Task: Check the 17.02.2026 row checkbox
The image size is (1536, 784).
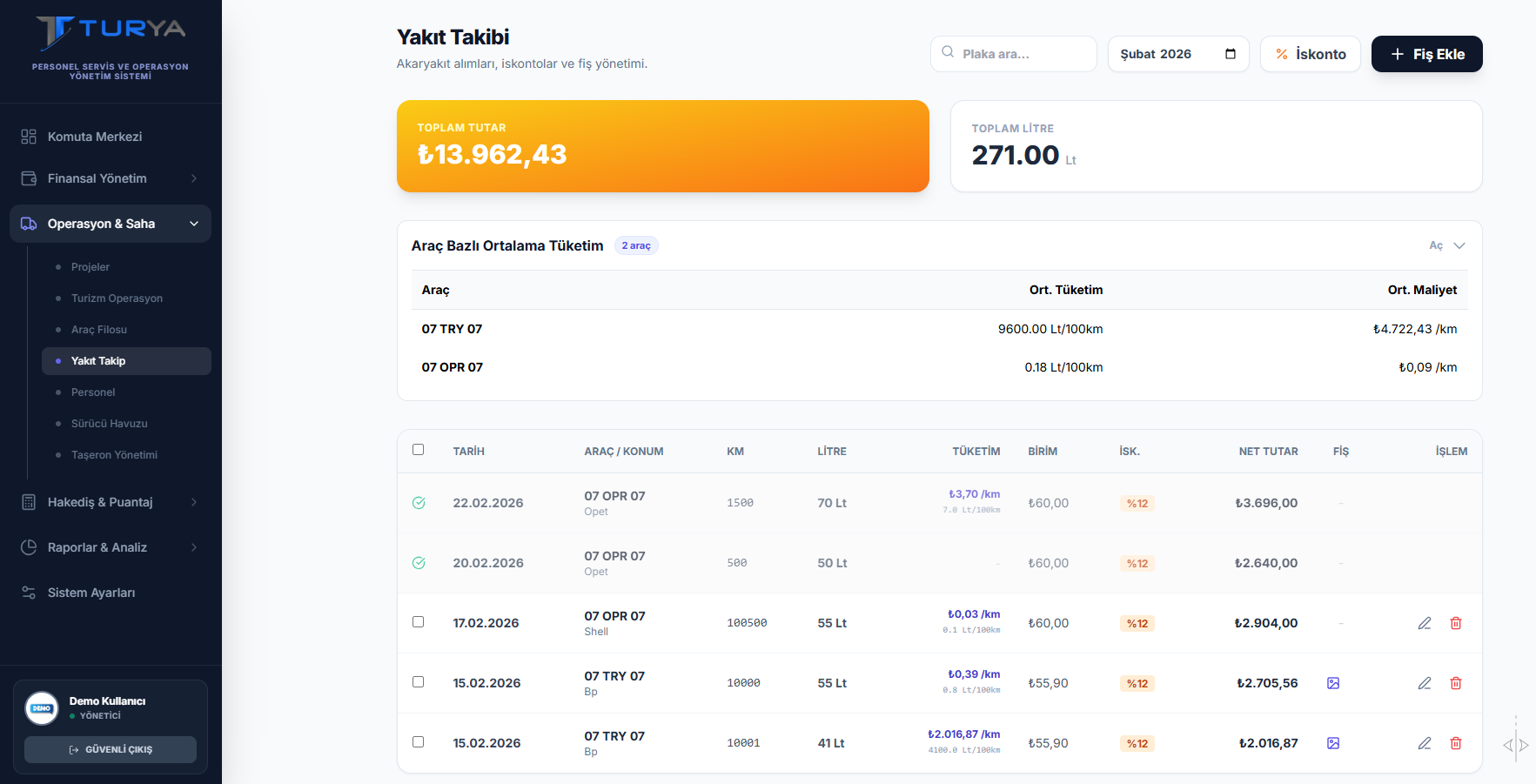Action: tap(419, 622)
